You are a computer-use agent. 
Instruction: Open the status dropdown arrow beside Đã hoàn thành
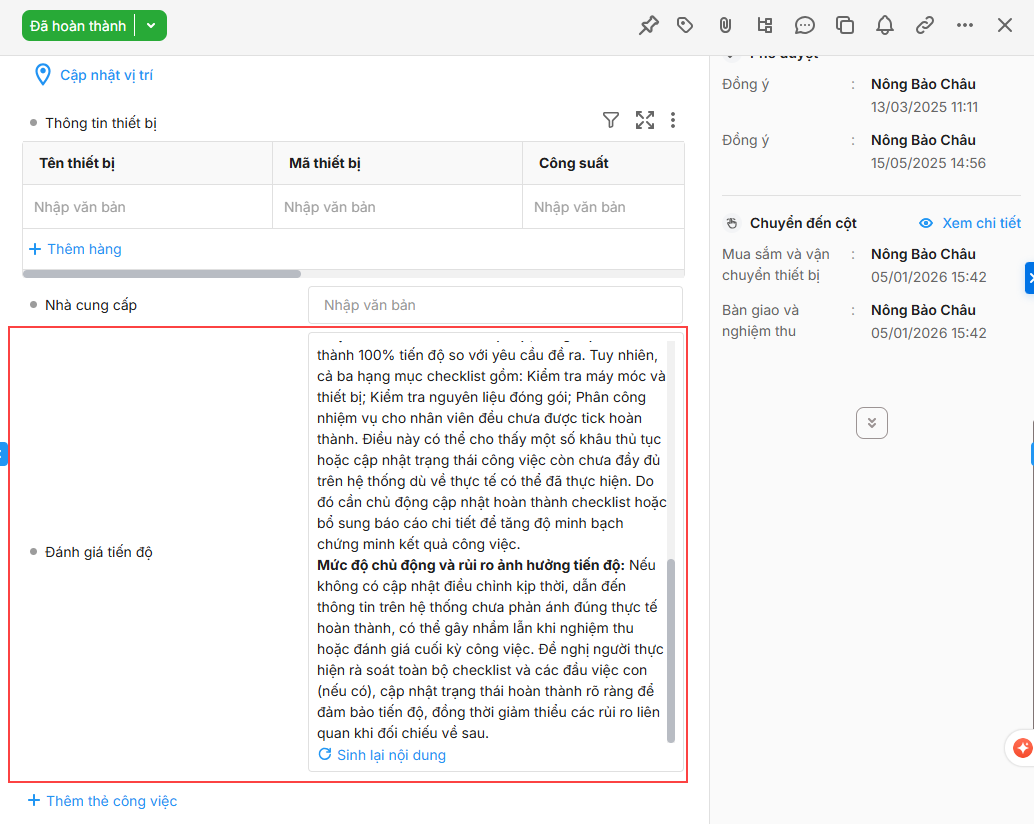pos(151,26)
